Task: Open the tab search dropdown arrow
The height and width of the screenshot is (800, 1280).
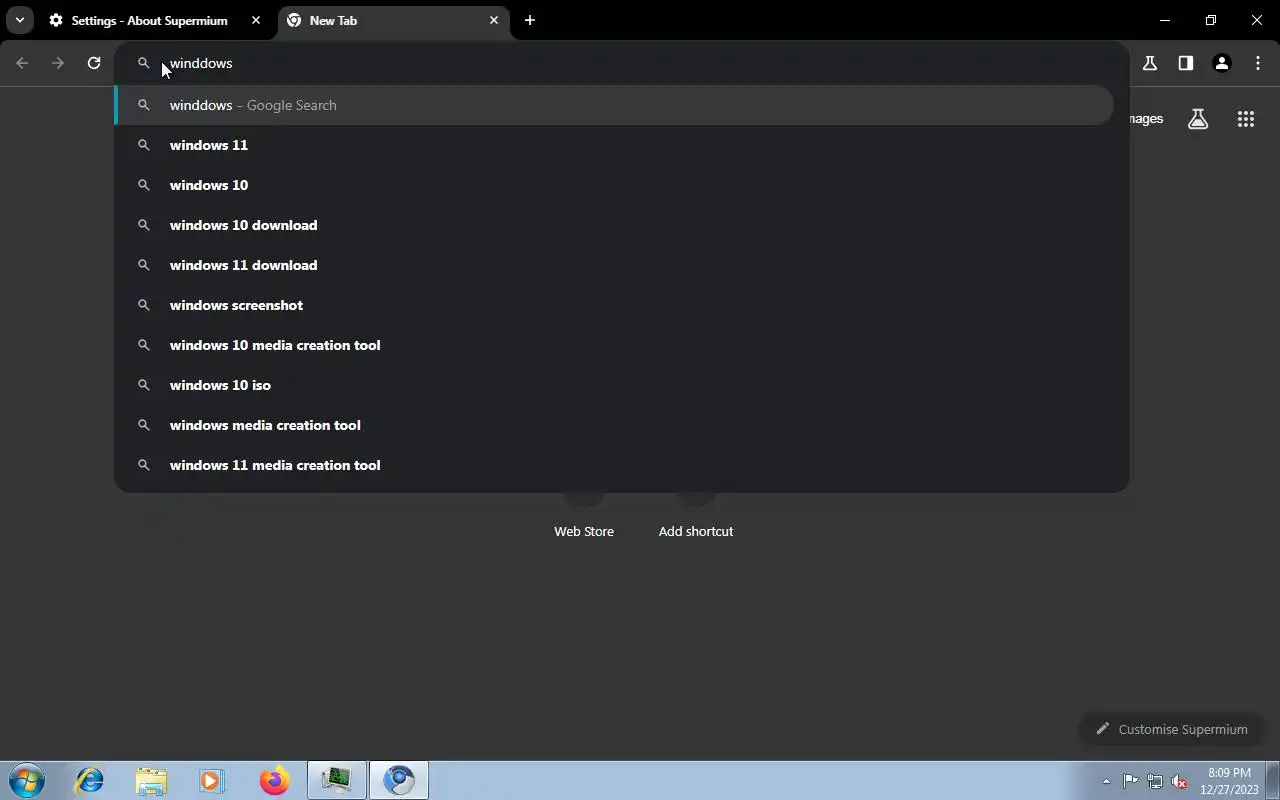Action: click(20, 20)
